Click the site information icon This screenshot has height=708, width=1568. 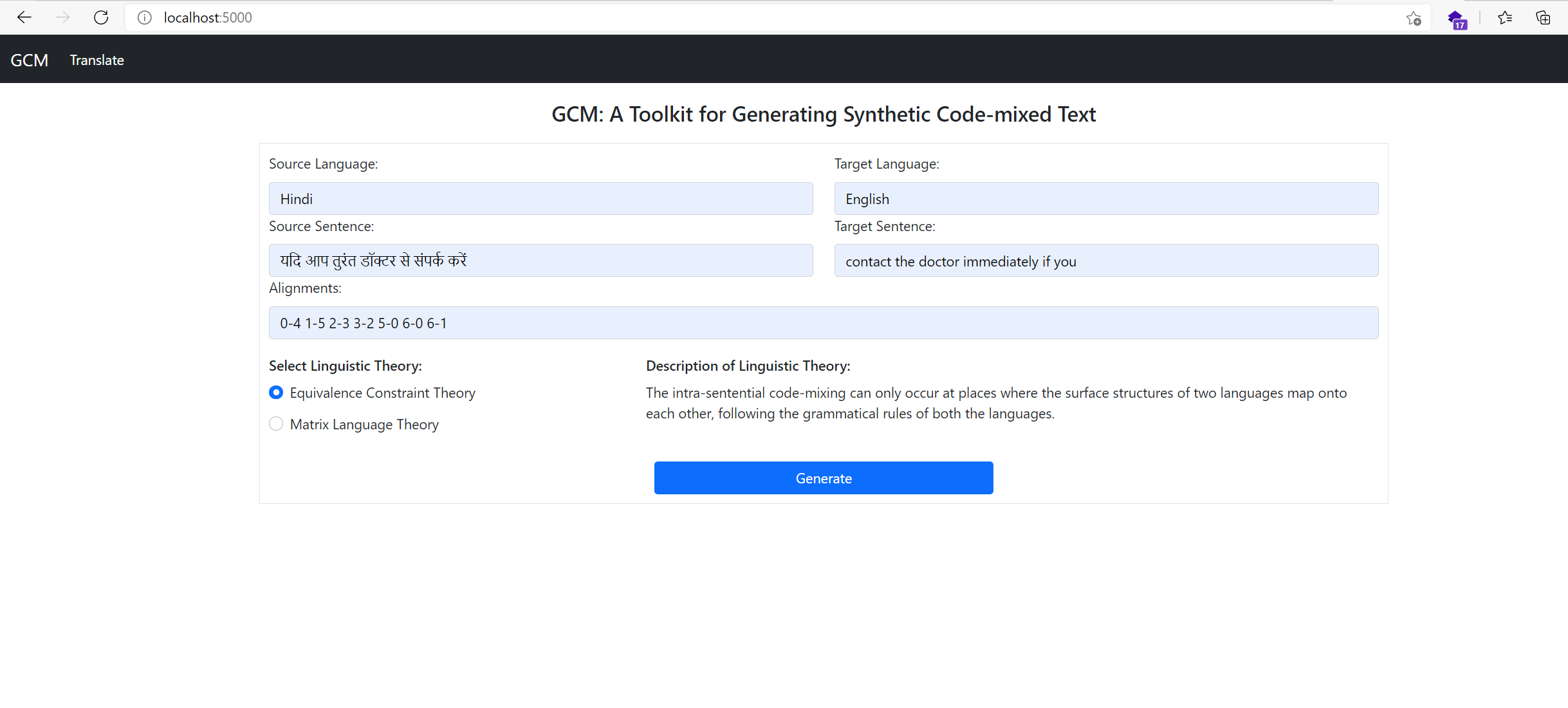pos(145,17)
